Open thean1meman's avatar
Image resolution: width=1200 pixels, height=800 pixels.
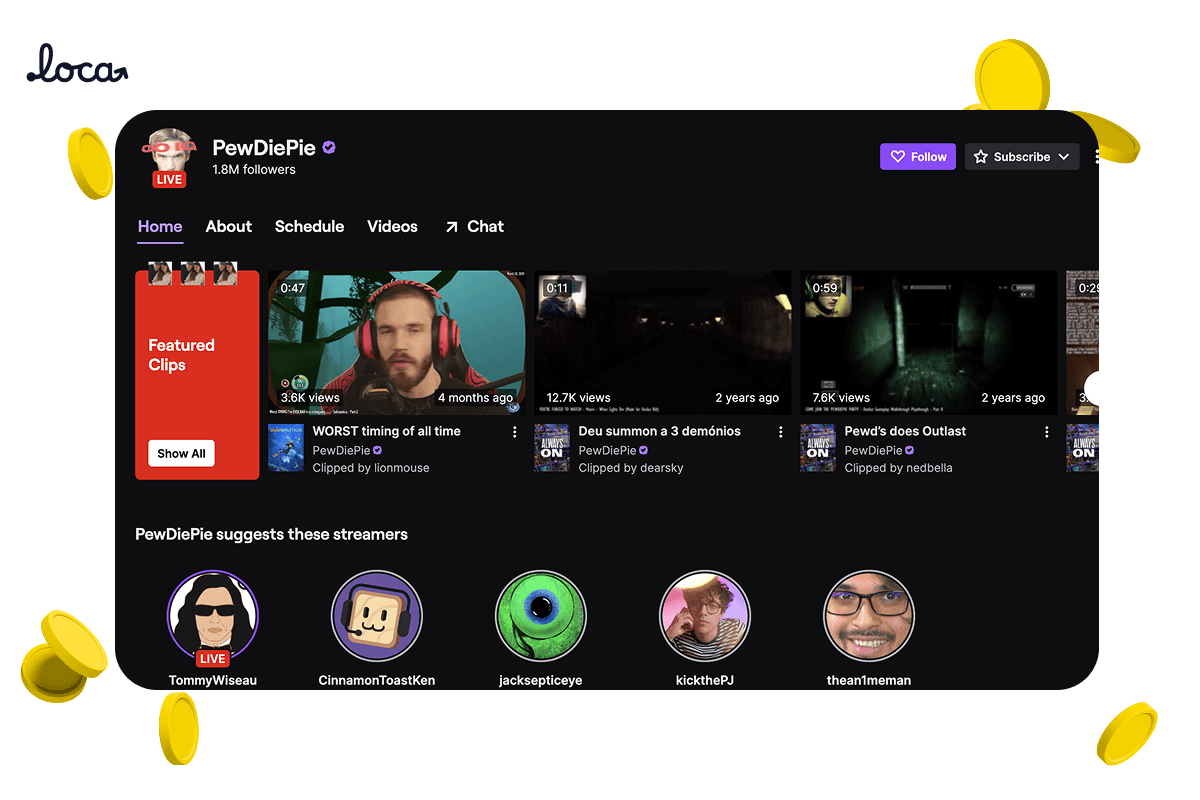tap(868, 617)
